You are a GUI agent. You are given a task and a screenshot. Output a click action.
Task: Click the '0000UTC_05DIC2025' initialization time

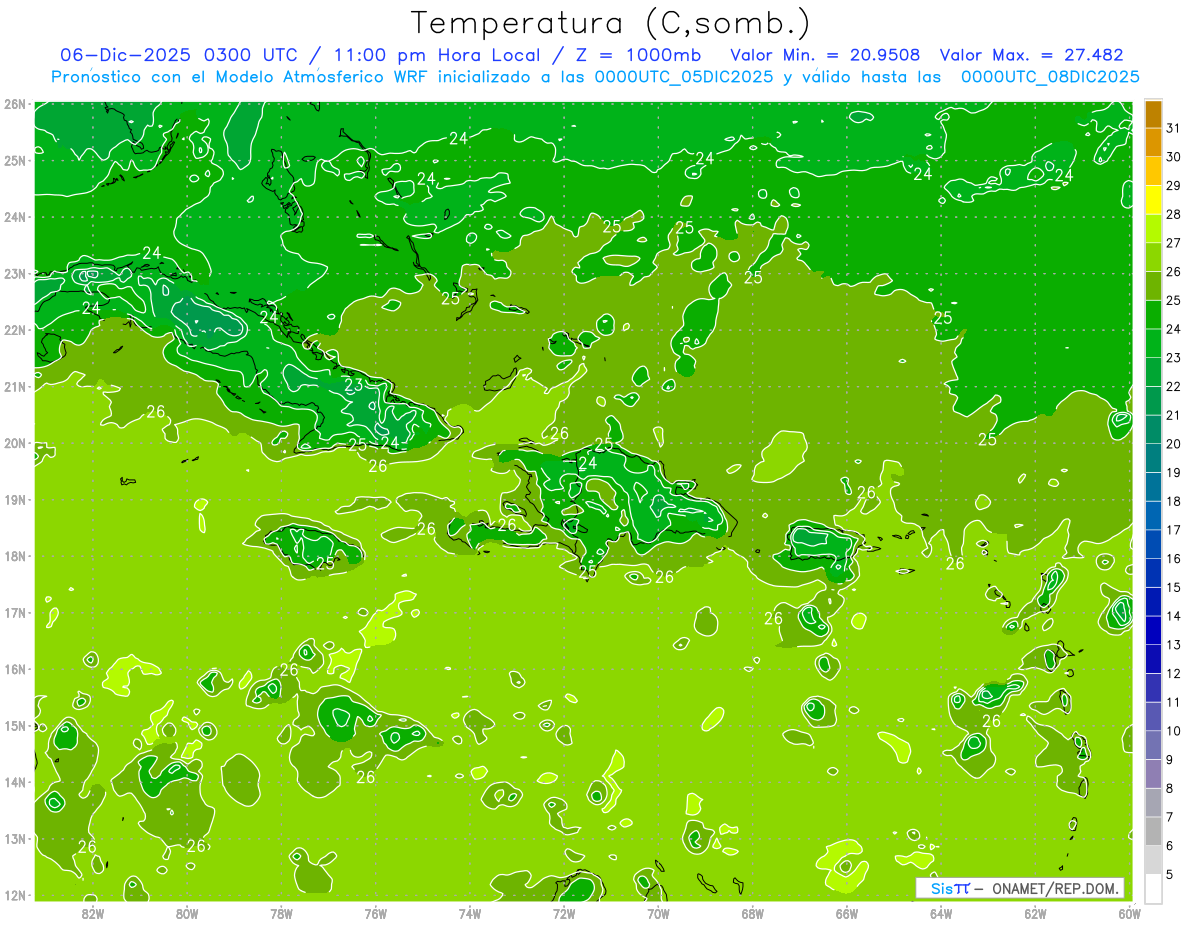click(x=684, y=77)
